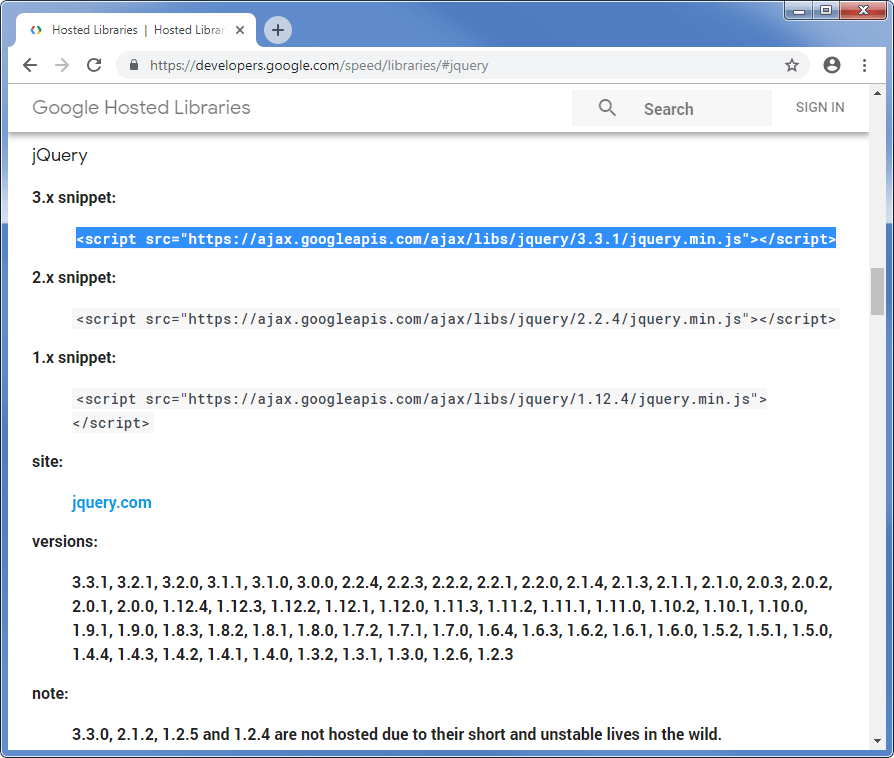The width and height of the screenshot is (894, 758).
Task: Click the scrollbar up arrow
Action: (877, 93)
